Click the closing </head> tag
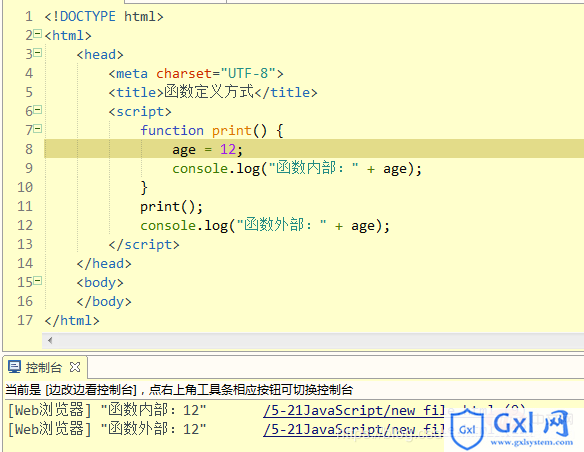The image size is (584, 452). click(x=104, y=263)
